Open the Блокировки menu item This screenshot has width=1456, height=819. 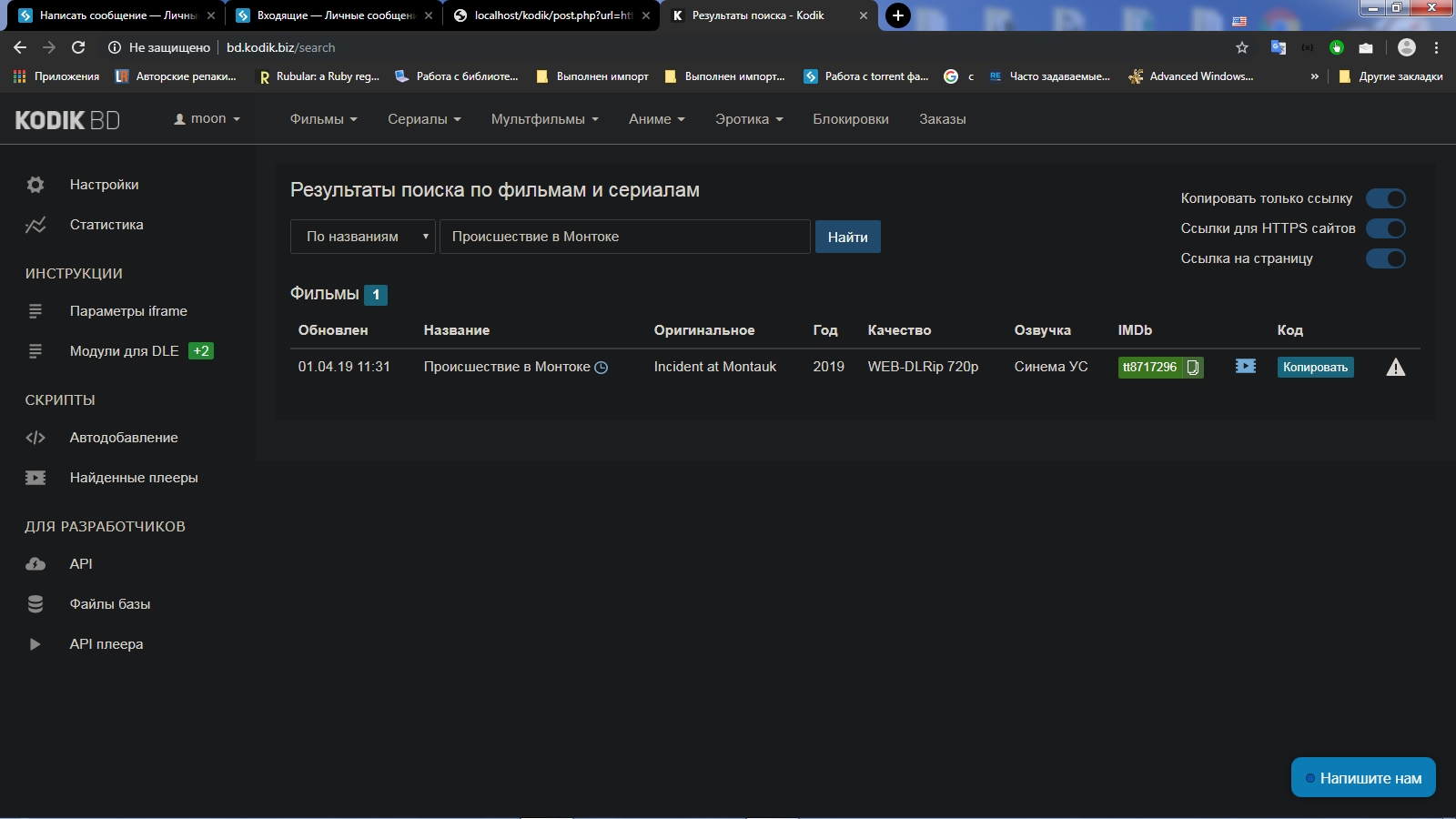tap(850, 119)
